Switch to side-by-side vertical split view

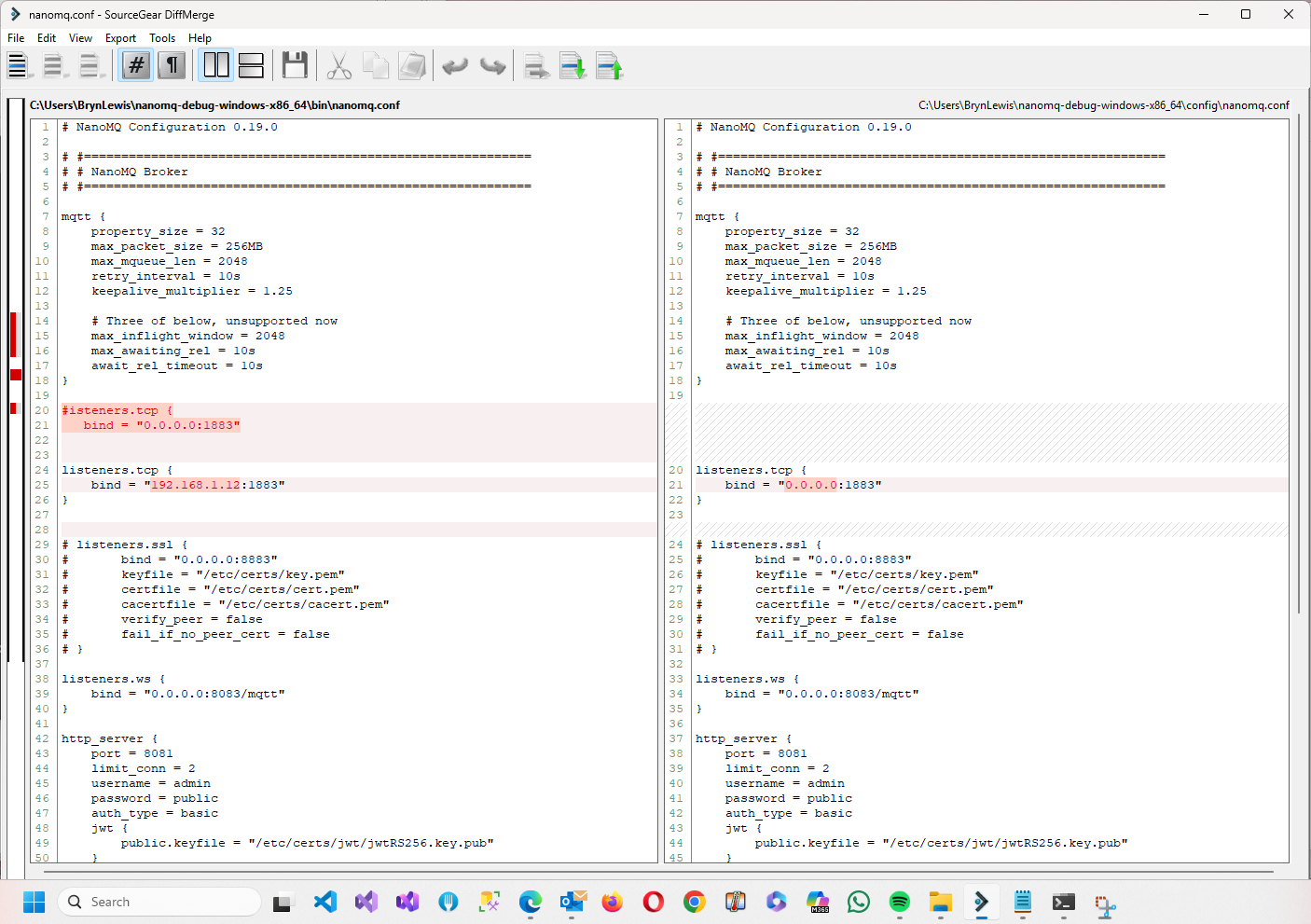(216, 65)
